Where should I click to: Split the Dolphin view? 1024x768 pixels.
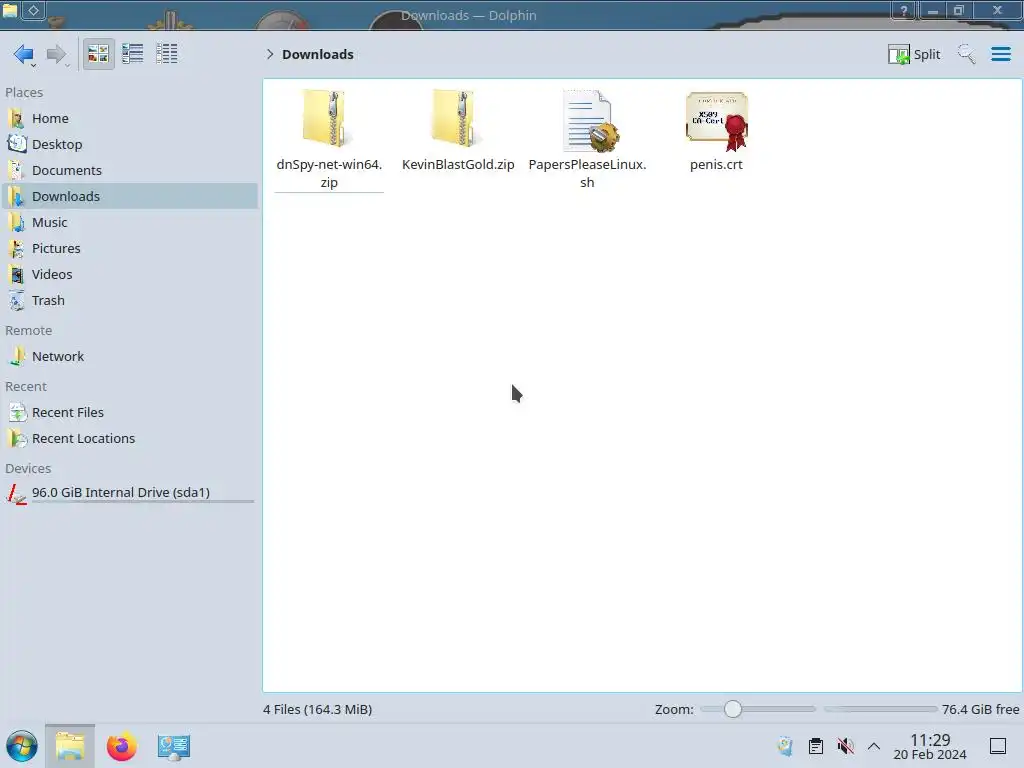(914, 54)
